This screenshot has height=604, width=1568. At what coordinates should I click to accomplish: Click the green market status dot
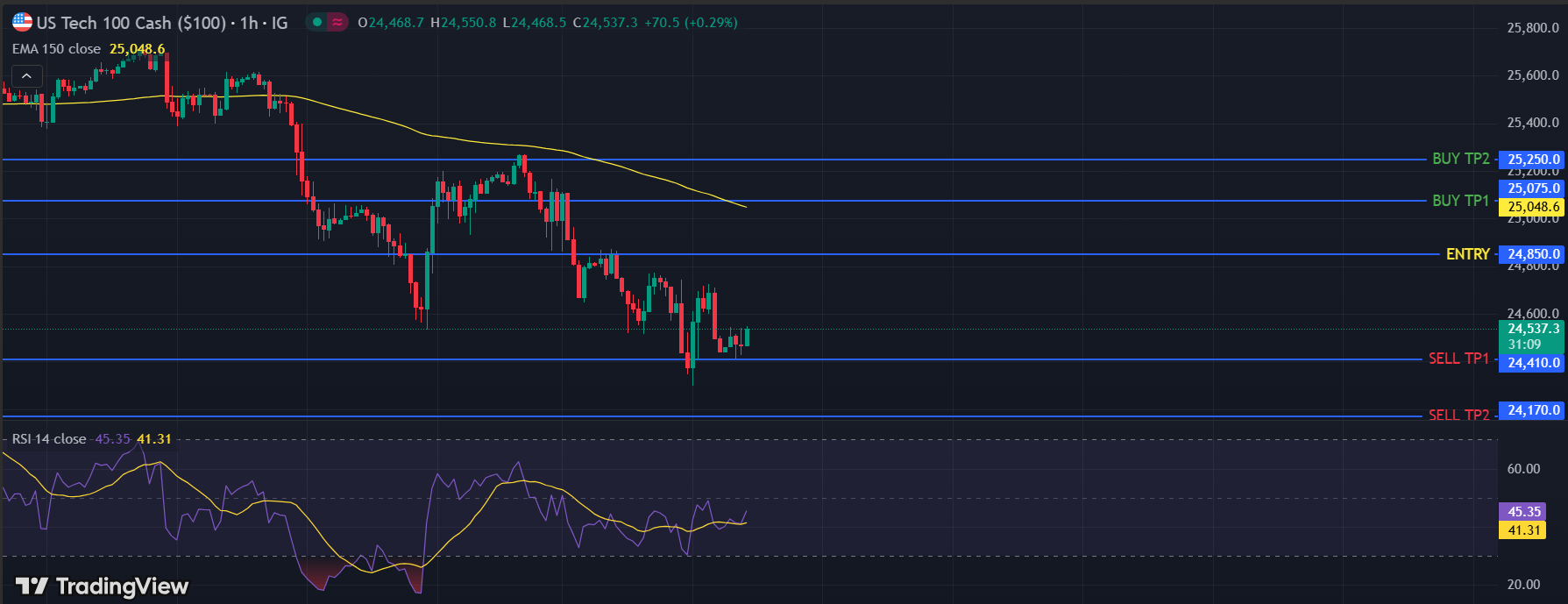pyautogui.click(x=317, y=23)
